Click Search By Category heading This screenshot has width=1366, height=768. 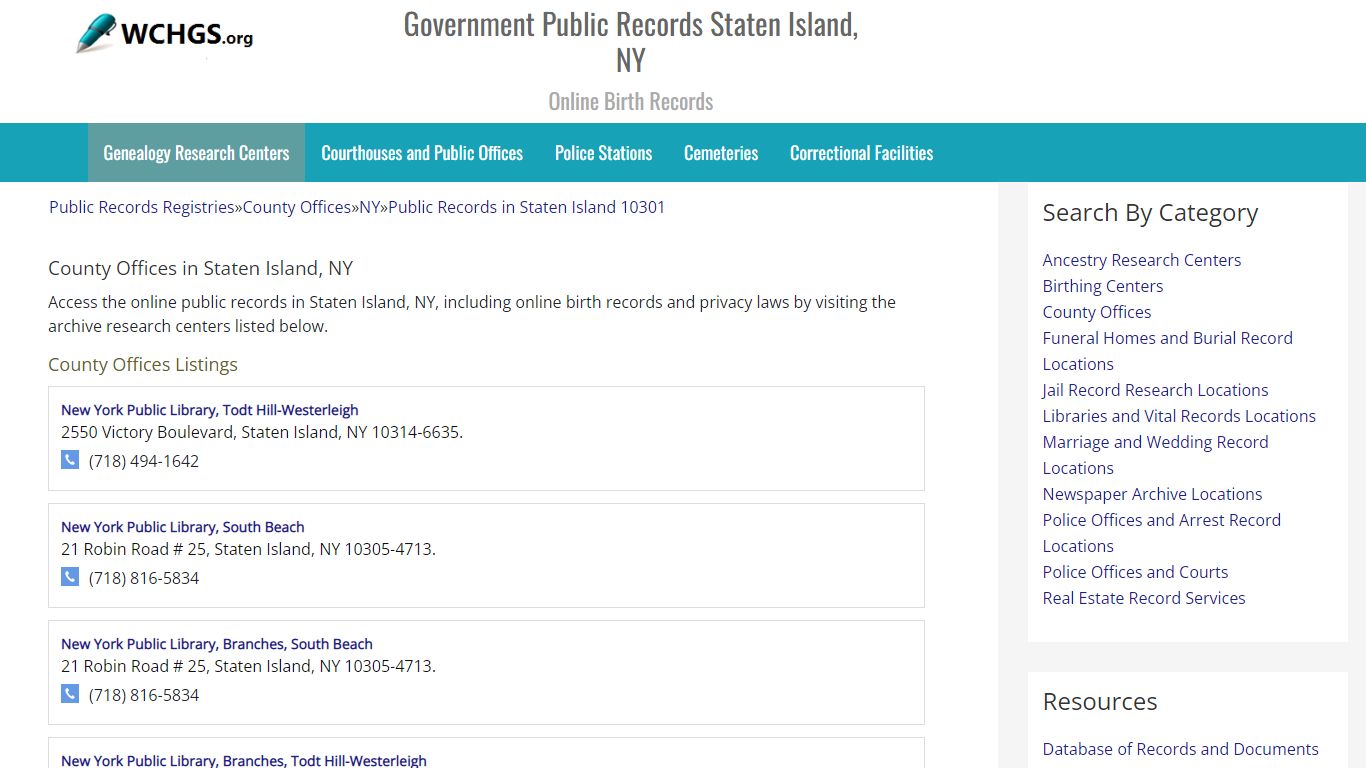(1150, 213)
